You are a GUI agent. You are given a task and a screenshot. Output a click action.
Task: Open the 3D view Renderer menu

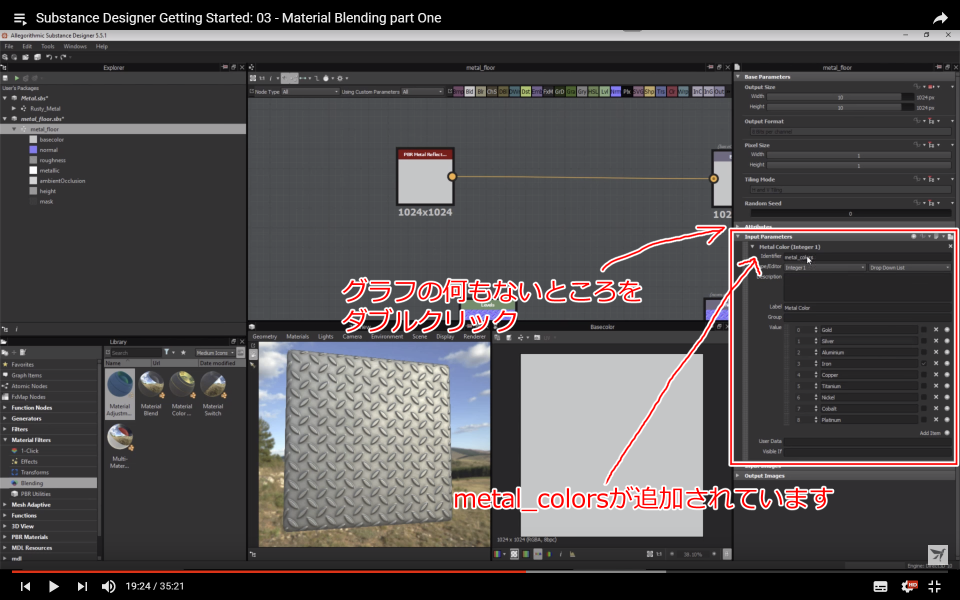tap(474, 337)
